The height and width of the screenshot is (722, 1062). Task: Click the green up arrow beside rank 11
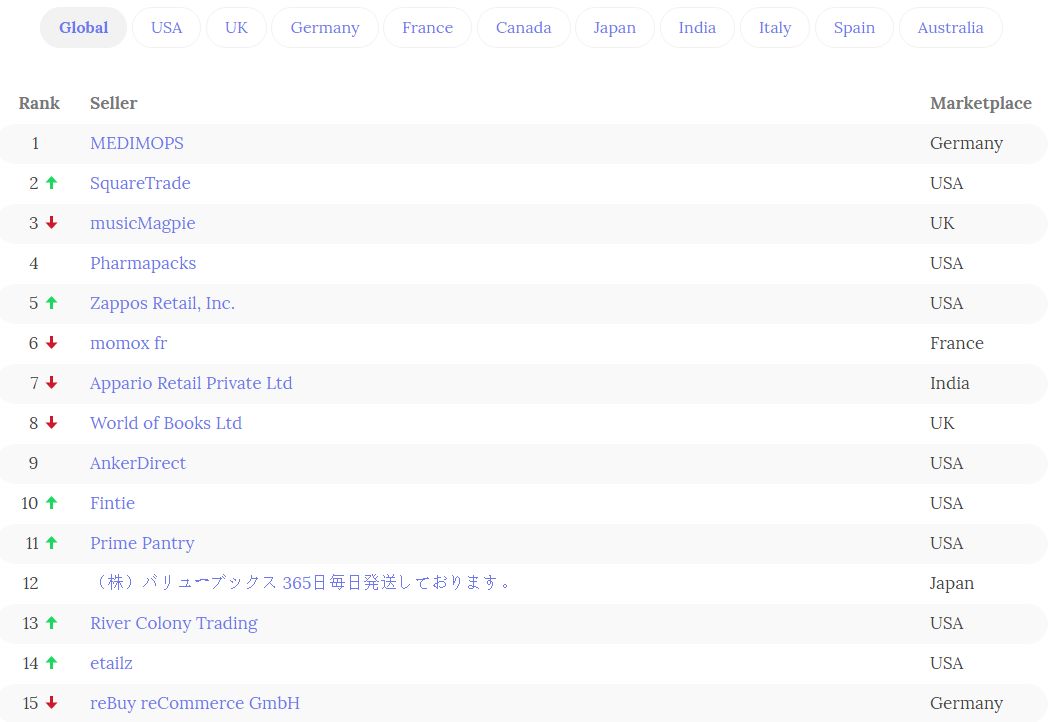click(x=51, y=543)
